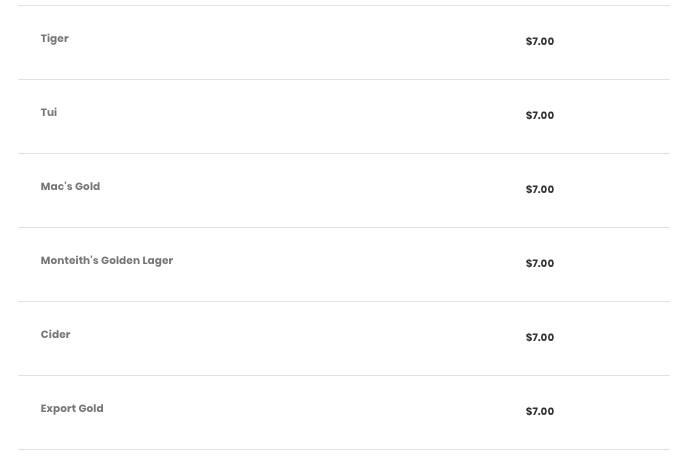Select the Cider item name
Screen dimensions: 692x460
coord(55,335)
